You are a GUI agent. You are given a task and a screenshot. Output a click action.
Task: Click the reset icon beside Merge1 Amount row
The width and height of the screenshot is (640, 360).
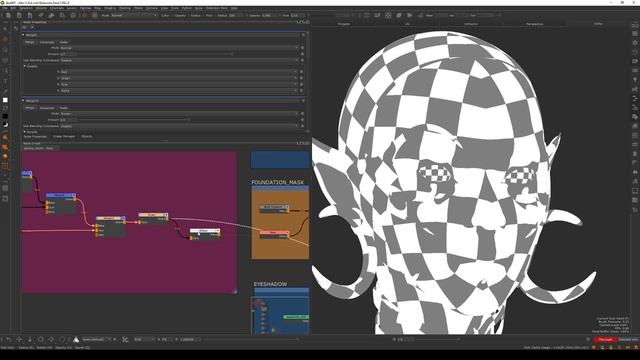pyautogui.click(x=302, y=54)
